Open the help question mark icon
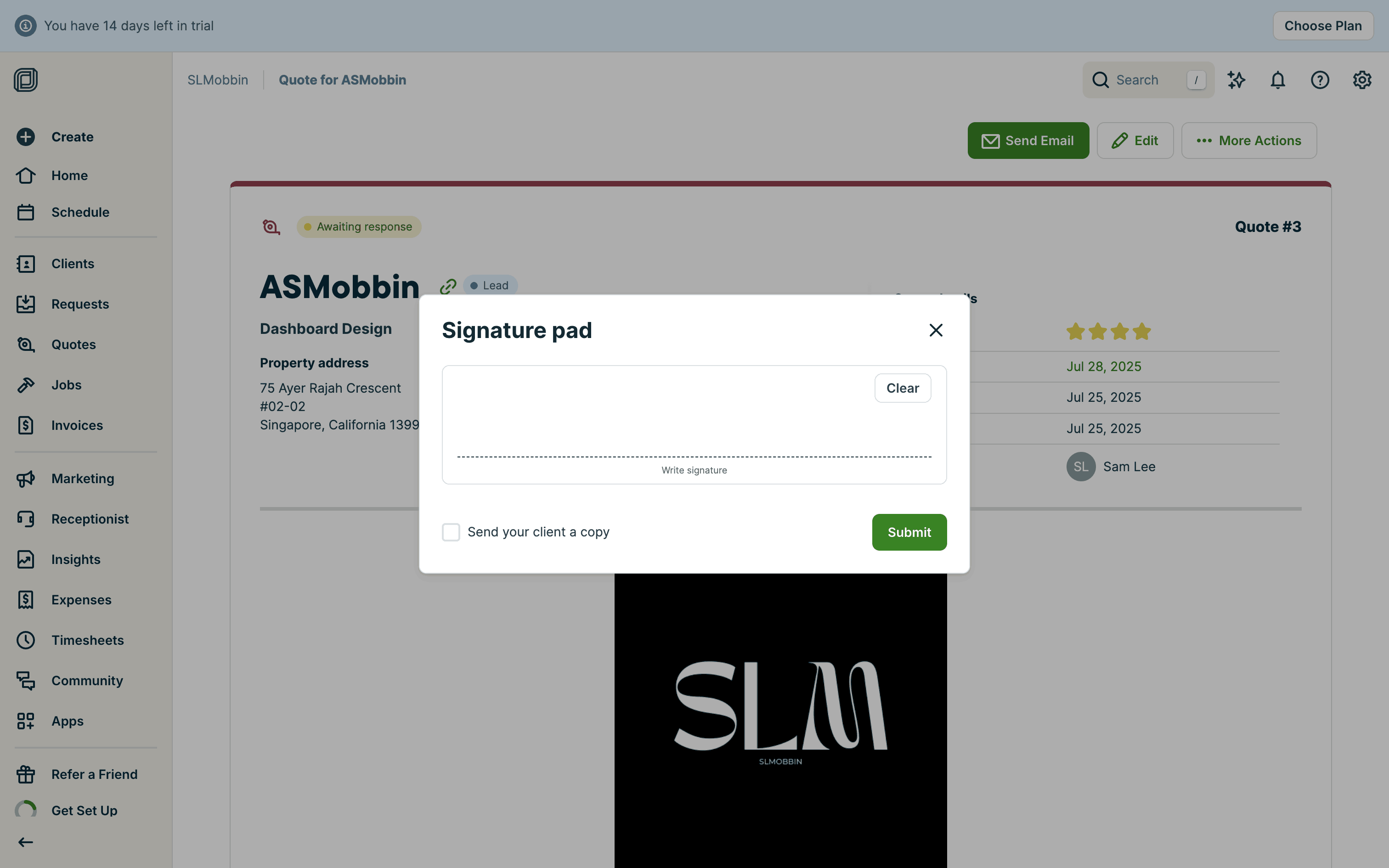This screenshot has height=868, width=1389. 1320,80
